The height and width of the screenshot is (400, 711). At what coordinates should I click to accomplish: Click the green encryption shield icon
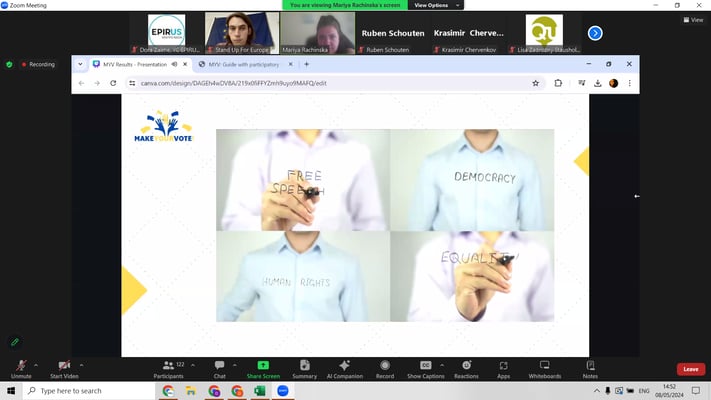(9, 64)
